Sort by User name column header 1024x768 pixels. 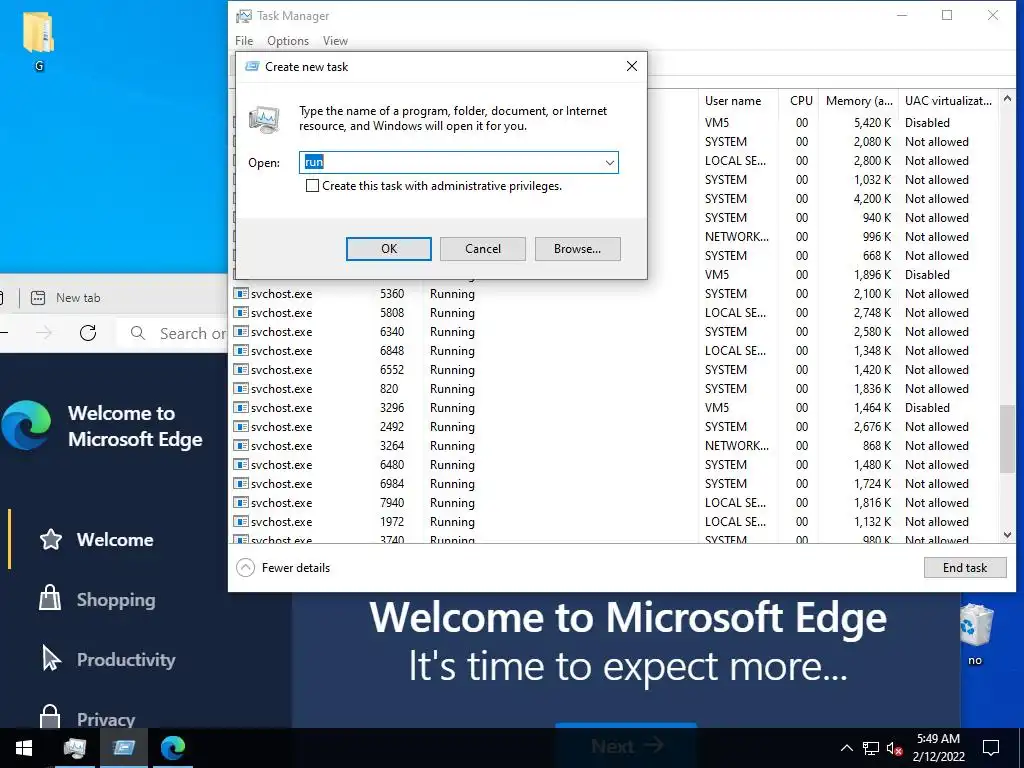pos(738,101)
